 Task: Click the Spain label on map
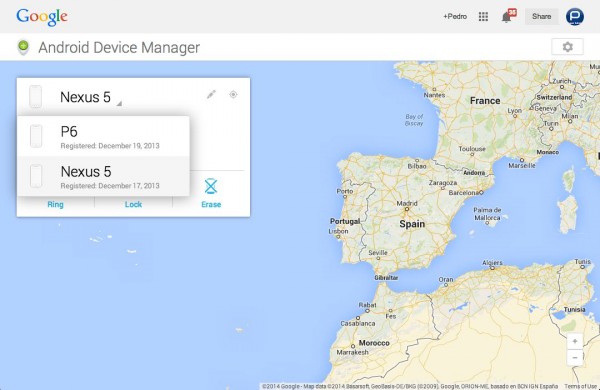[x=412, y=224]
